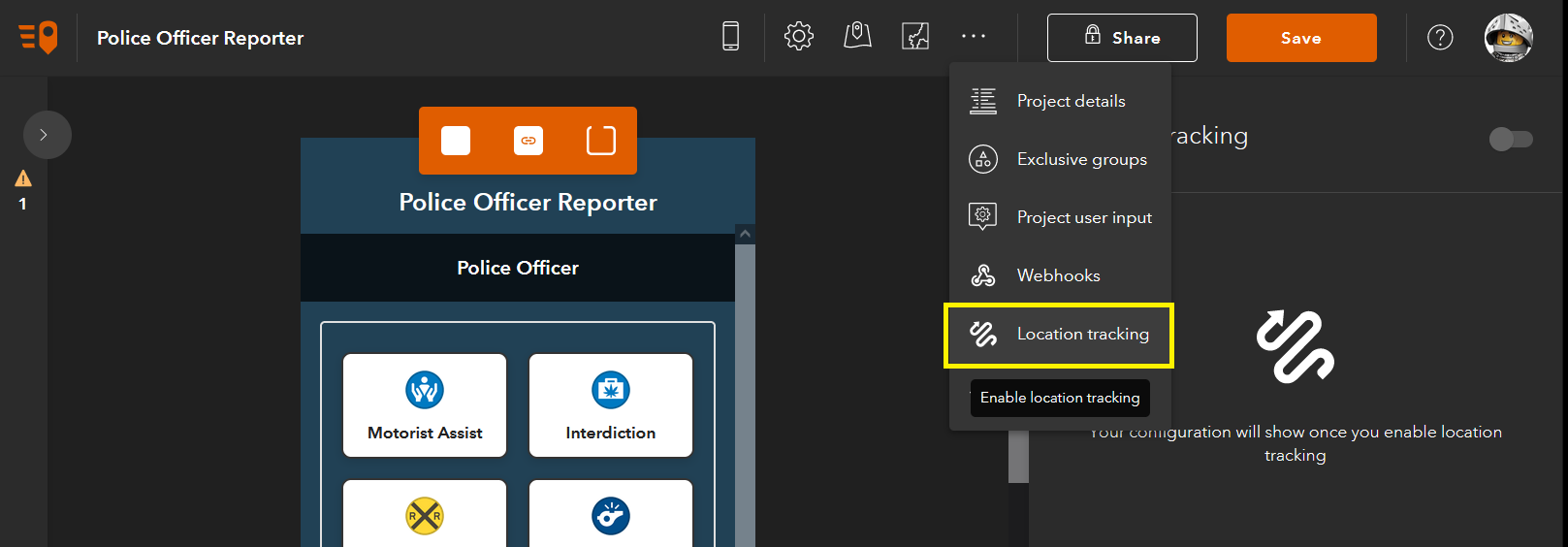Select Project user input menu item
The image size is (1568, 547).
tap(1061, 217)
